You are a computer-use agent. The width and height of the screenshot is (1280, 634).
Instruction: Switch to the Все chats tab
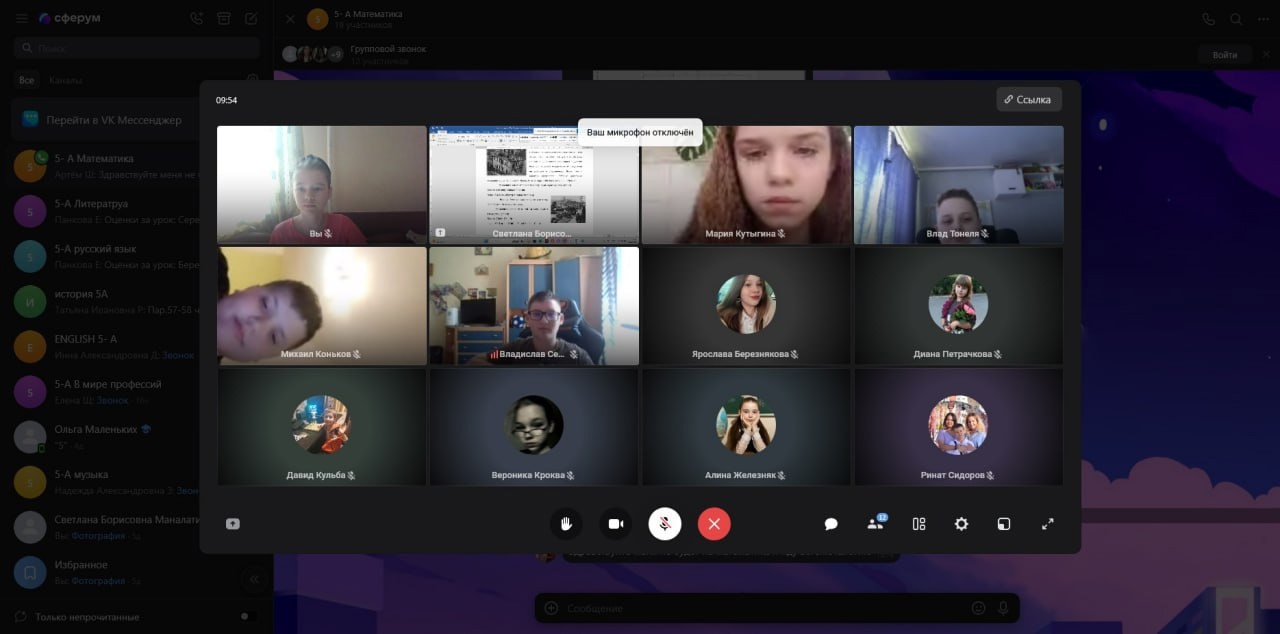[26, 80]
